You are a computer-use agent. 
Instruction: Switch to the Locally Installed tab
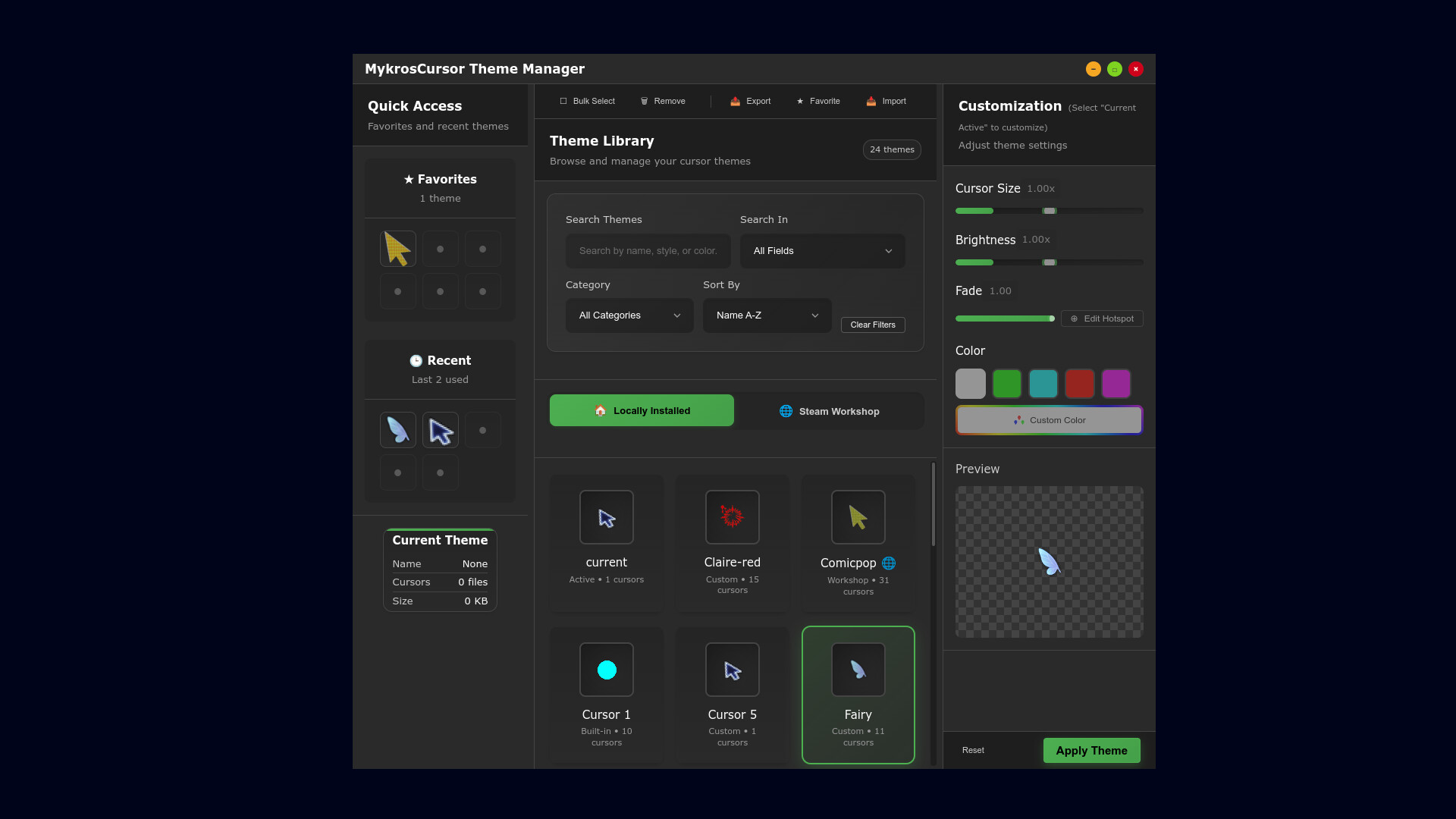coord(642,410)
